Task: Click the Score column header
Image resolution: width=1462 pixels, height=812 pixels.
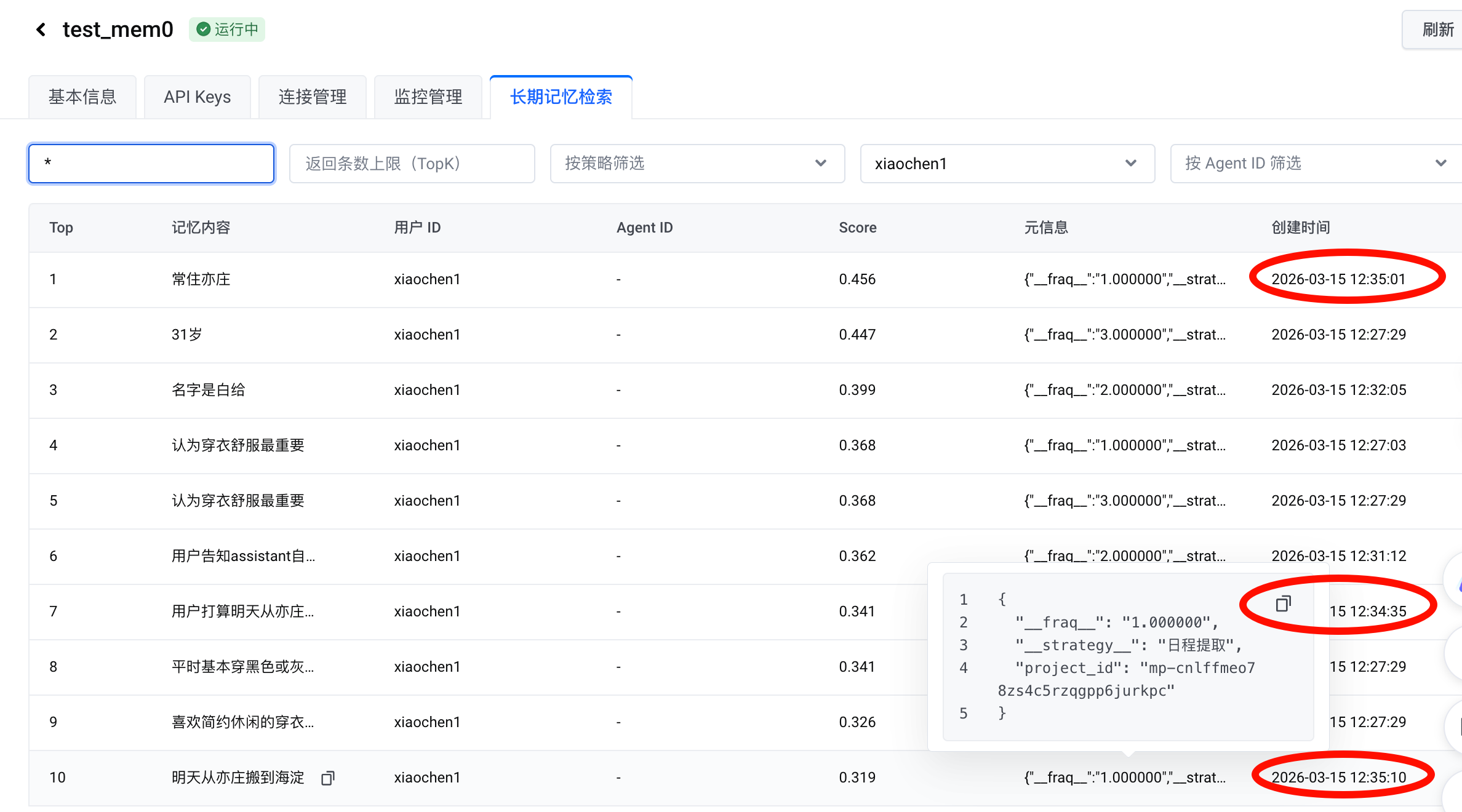Action: tap(857, 228)
